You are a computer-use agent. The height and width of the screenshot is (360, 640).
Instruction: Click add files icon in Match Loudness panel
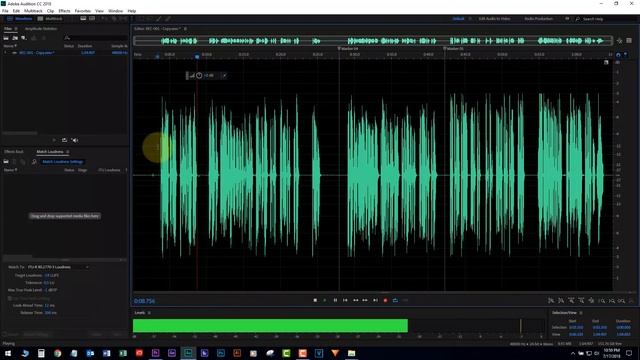click(6, 162)
